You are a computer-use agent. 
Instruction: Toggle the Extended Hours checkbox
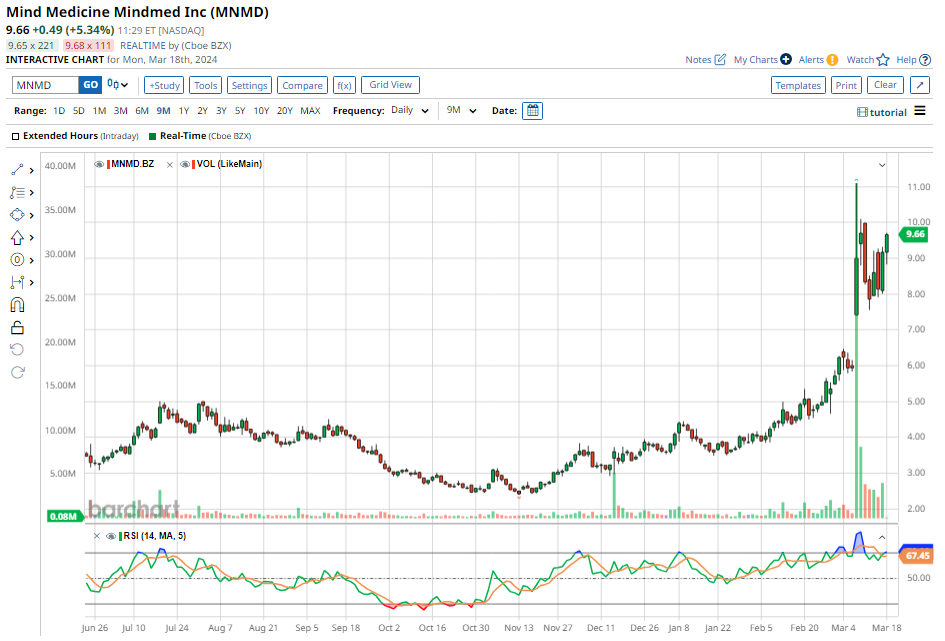pos(16,136)
